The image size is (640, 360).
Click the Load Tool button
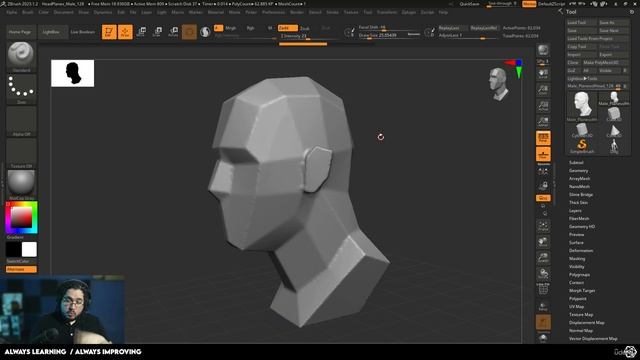click(582, 22)
